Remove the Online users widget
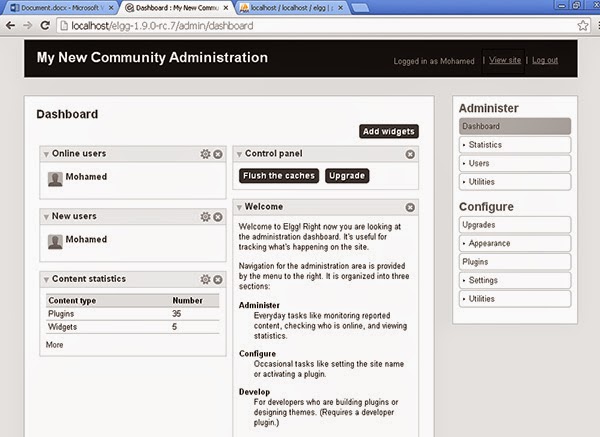The image size is (600, 437). [x=218, y=154]
